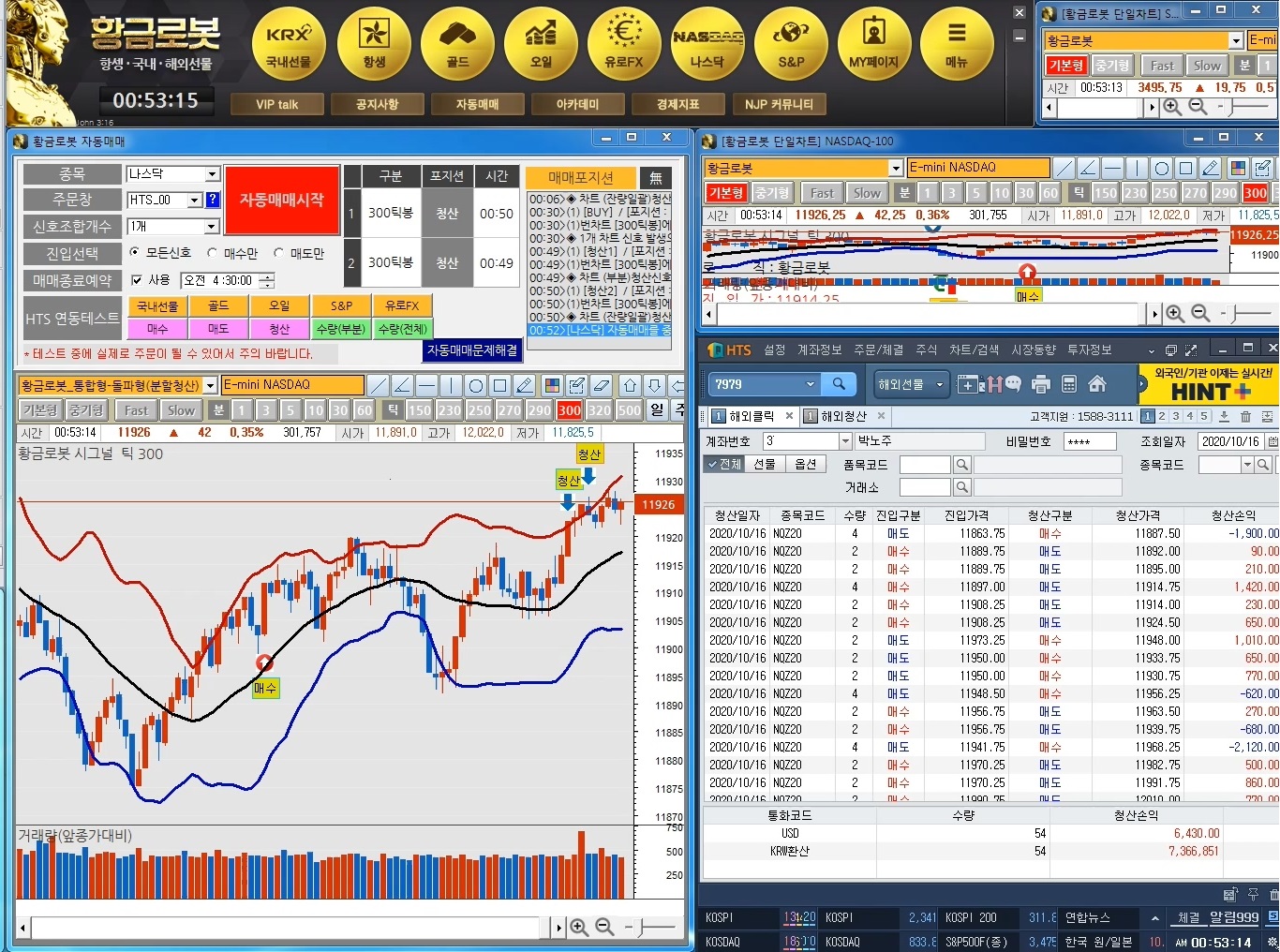The height and width of the screenshot is (952, 1280).
Task: Open the calculator icon in HTS toolbar
Action: (x=1068, y=383)
